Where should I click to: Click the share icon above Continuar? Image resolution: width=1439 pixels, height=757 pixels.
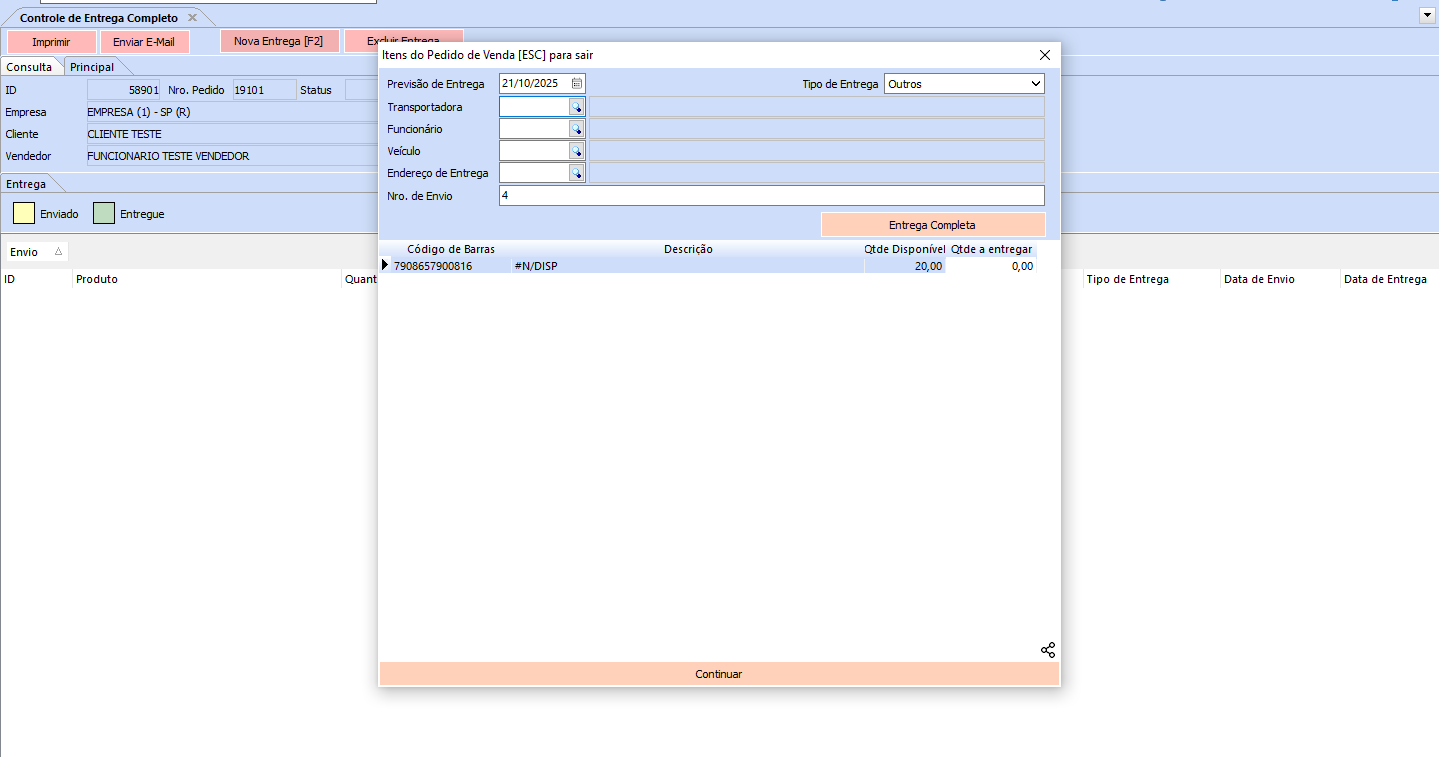click(1047, 650)
